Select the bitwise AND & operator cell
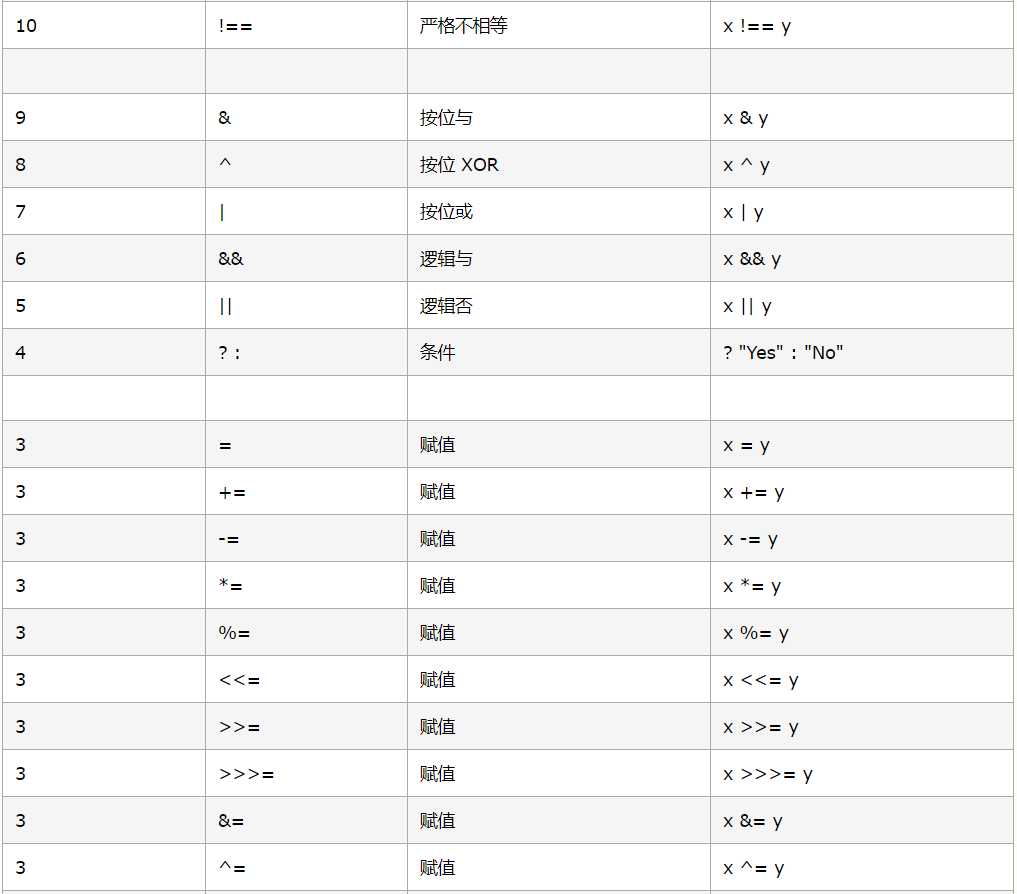Viewport: 1017px width, 894px height. coord(306,117)
